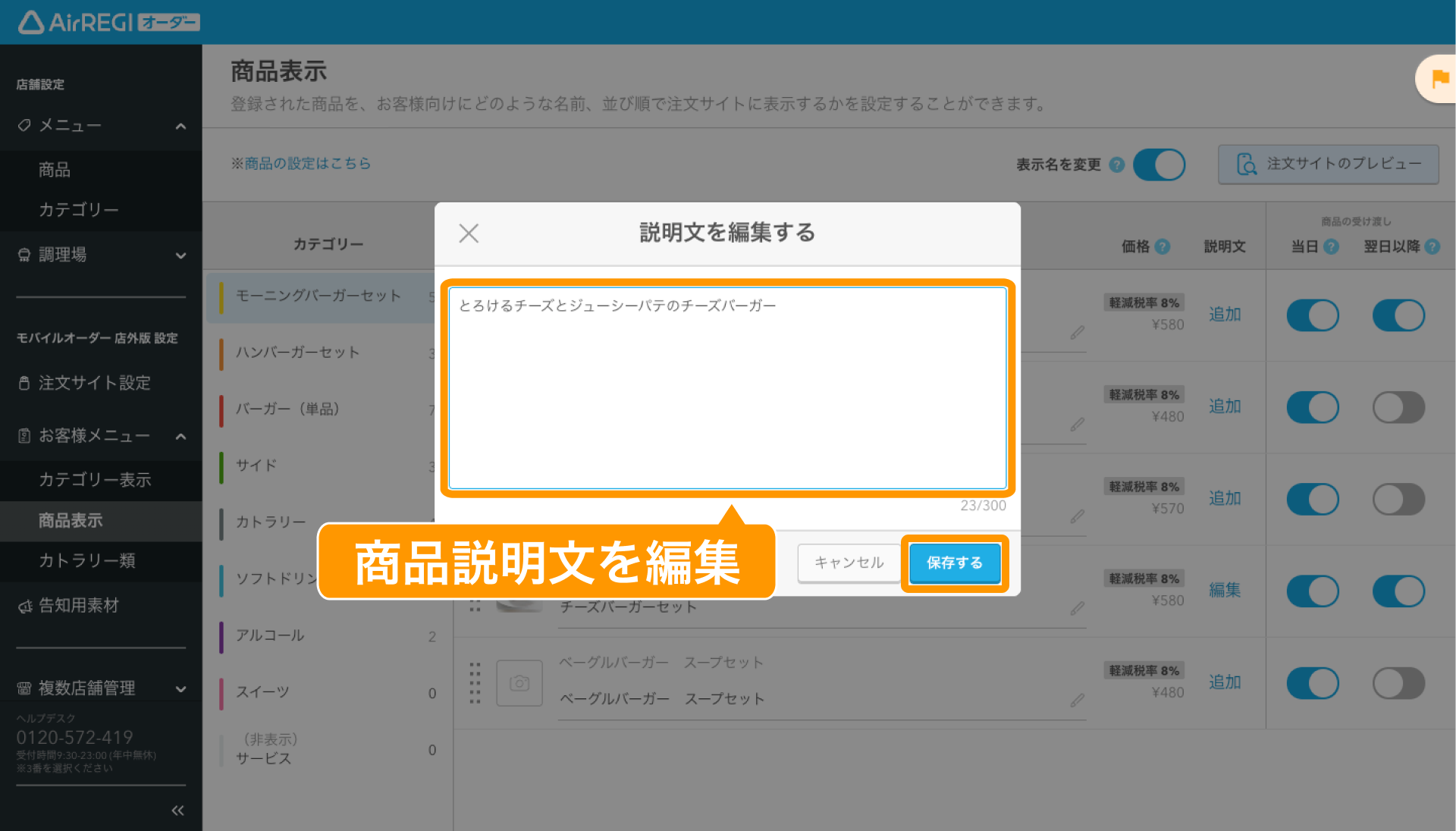Image resolution: width=1456 pixels, height=831 pixels.
Task: Click pencil icon in ベーグルバーガー row
Action: click(x=1077, y=701)
